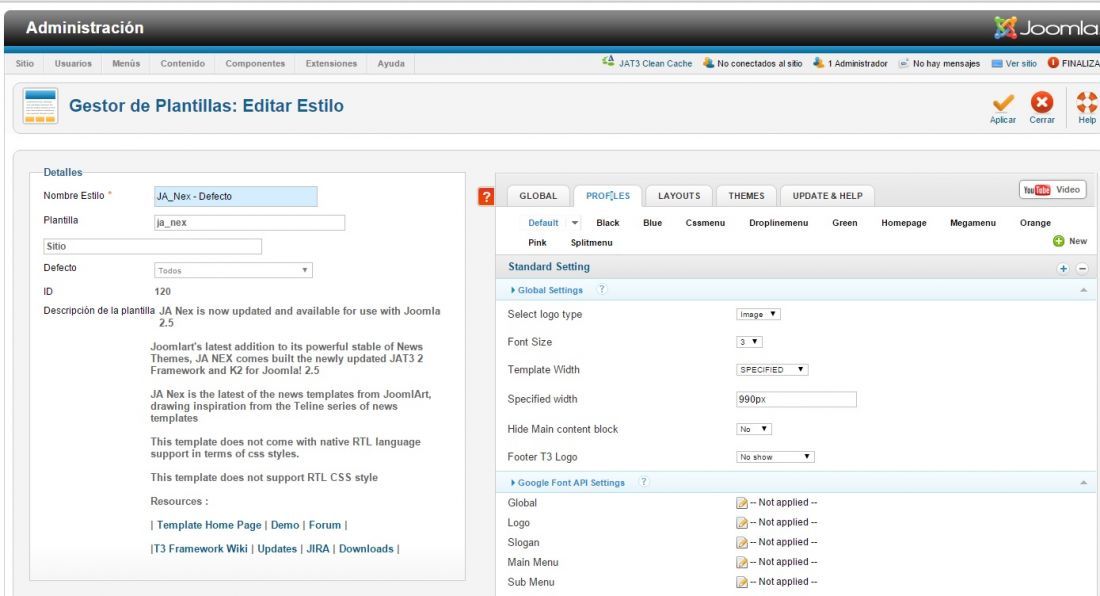1100x596 pixels.
Task: Click the YouTube Video button
Action: pyautogui.click(x=1052, y=190)
